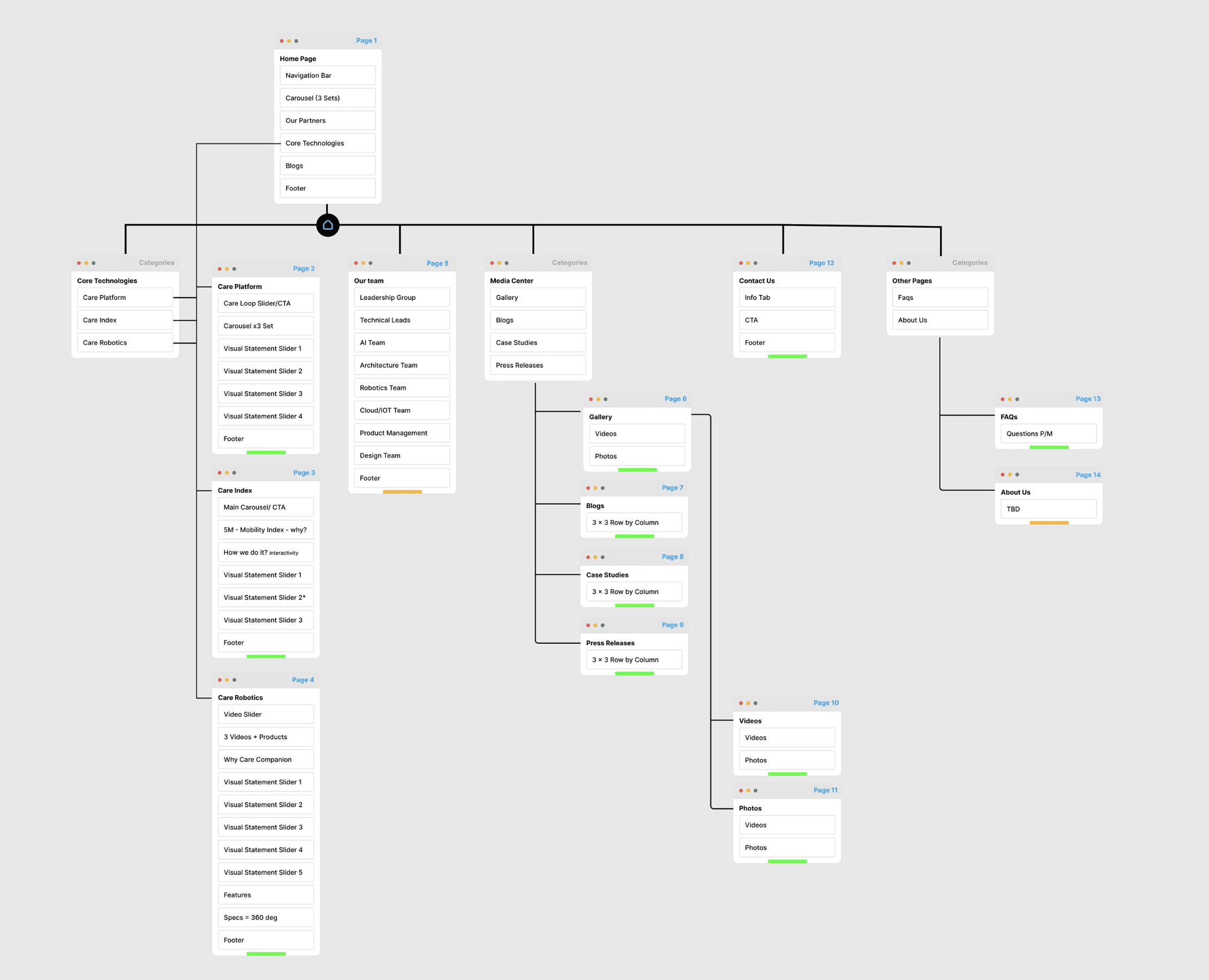Viewport: 1209px width, 980px height.
Task: Click Press Releases in Media Center
Action: [537, 365]
